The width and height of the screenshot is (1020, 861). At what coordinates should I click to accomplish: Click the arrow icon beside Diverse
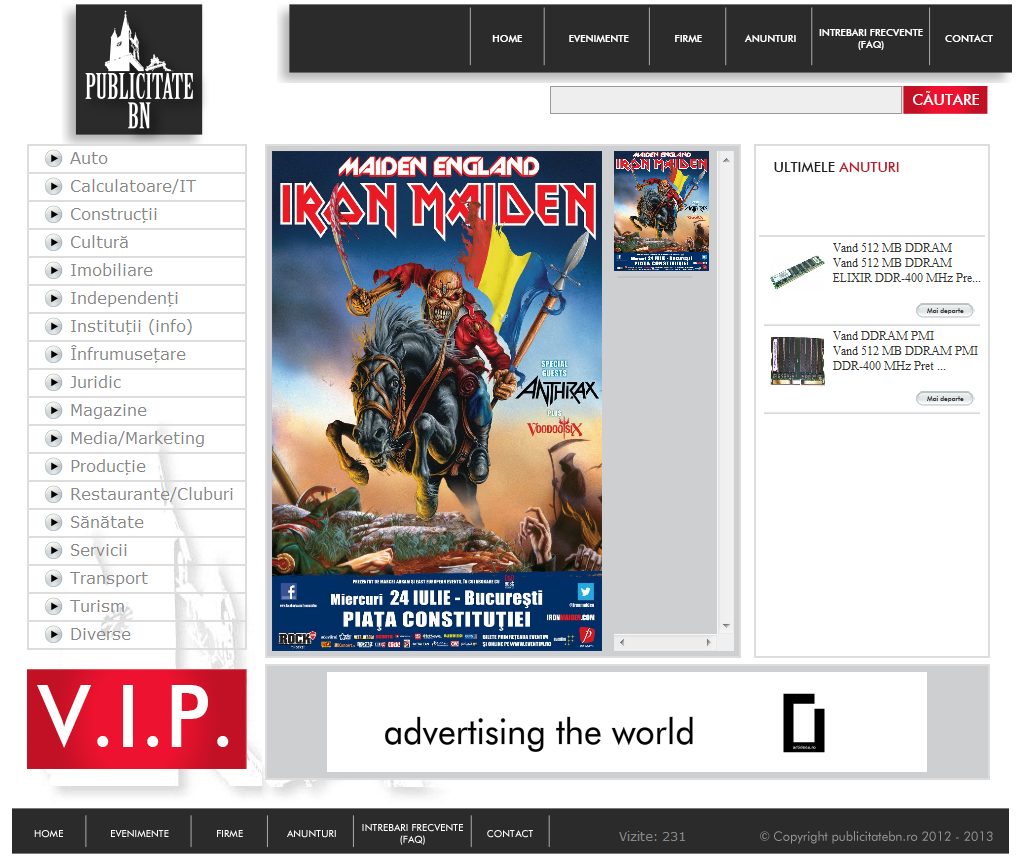pyautogui.click(x=53, y=633)
